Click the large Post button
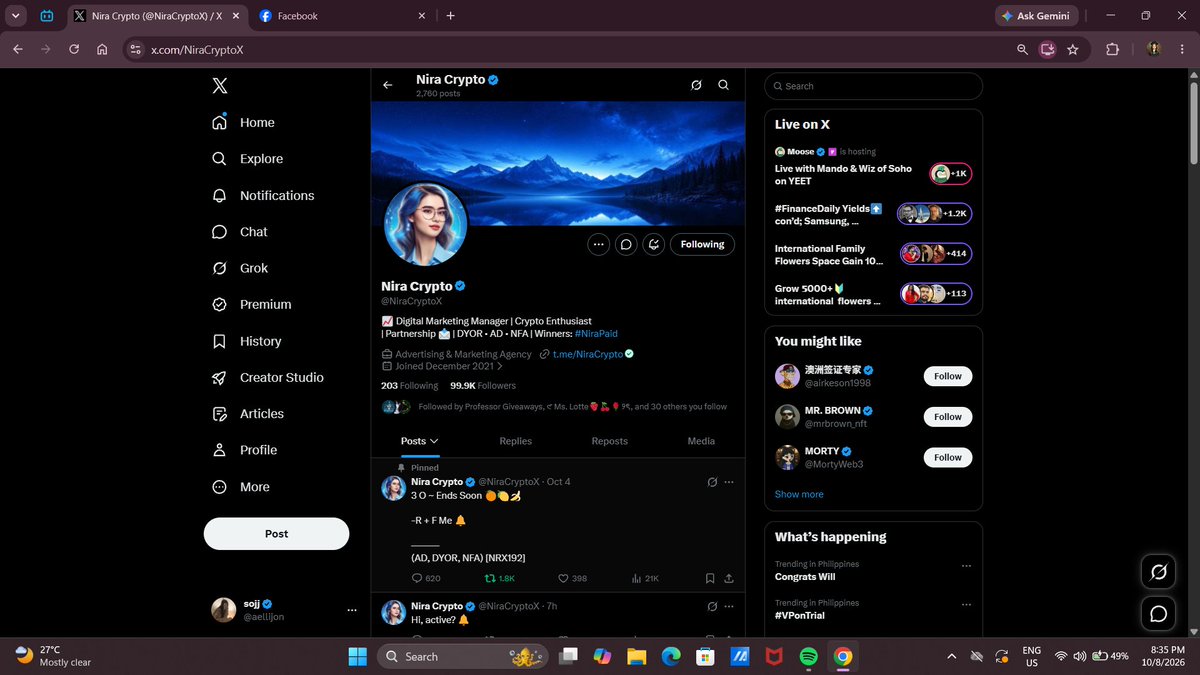The image size is (1200, 675). tap(276, 534)
